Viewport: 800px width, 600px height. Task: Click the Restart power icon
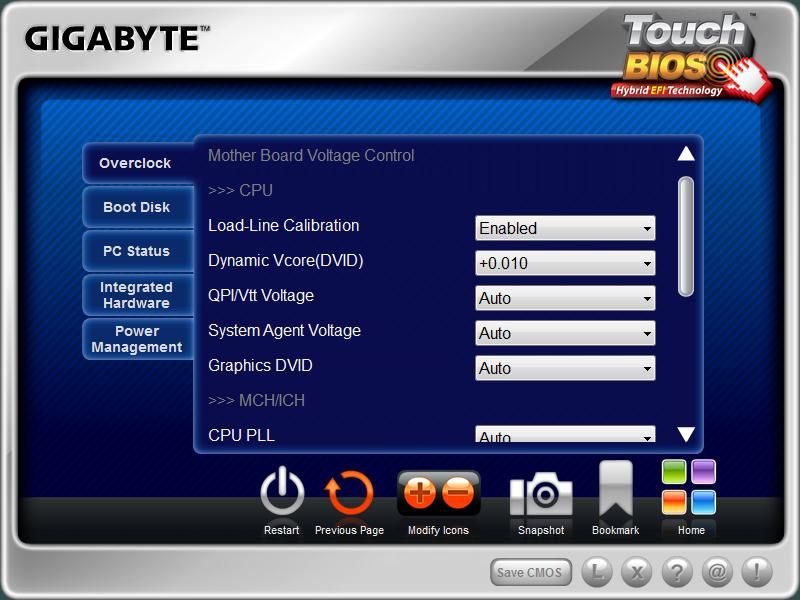[282, 491]
